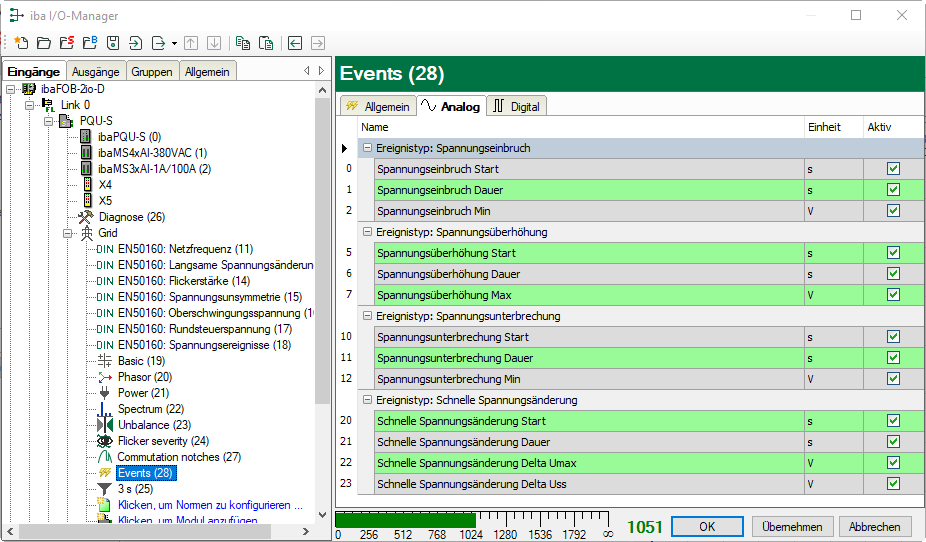Collapse the Grid tree node
926x542 pixels.
(68, 233)
